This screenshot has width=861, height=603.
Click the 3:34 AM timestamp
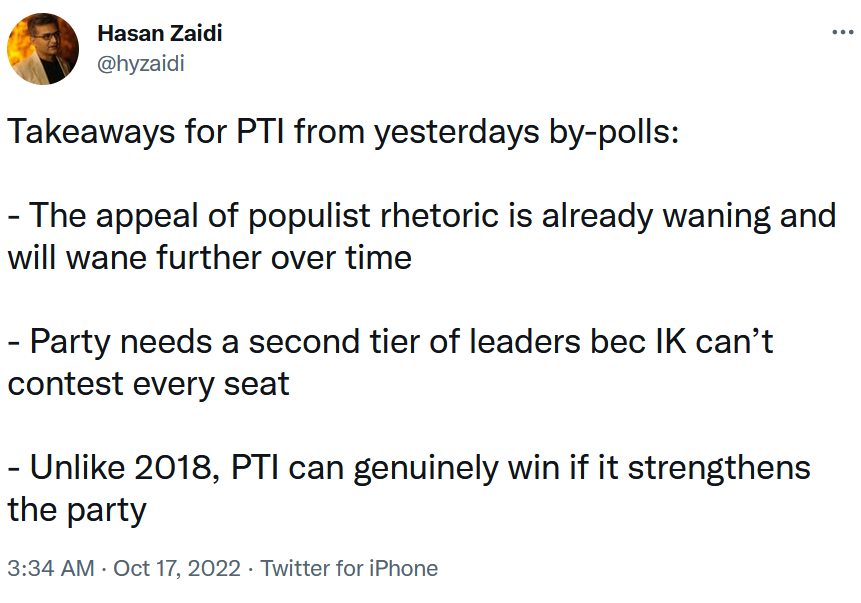(51, 568)
